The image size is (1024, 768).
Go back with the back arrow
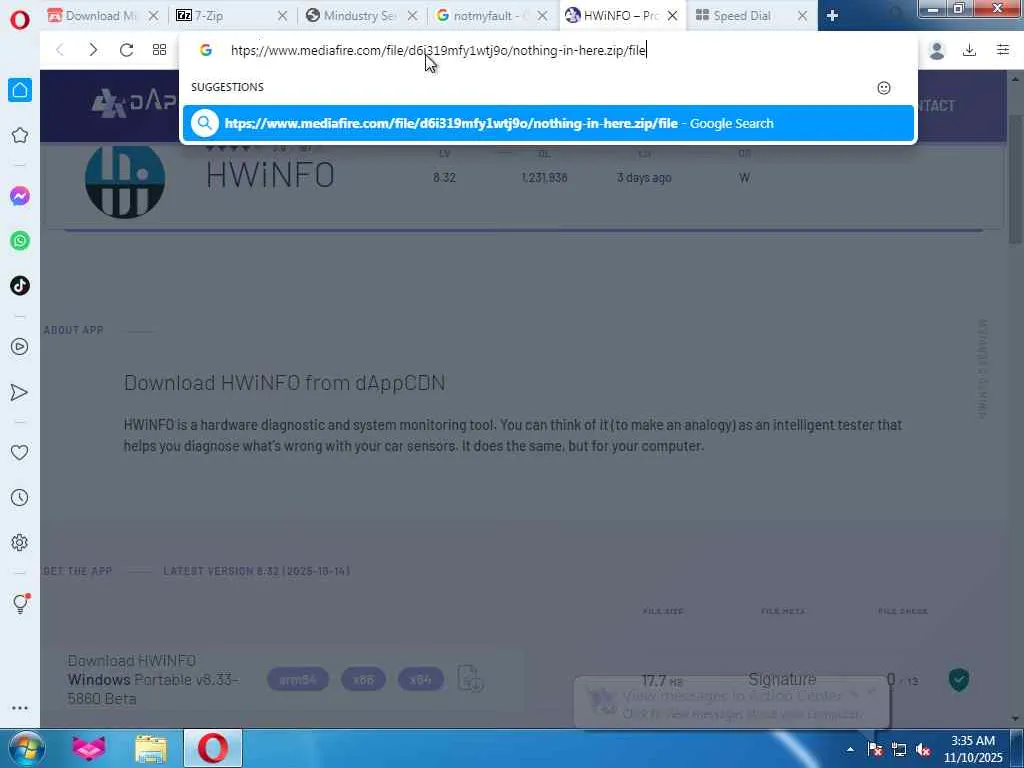click(59, 50)
